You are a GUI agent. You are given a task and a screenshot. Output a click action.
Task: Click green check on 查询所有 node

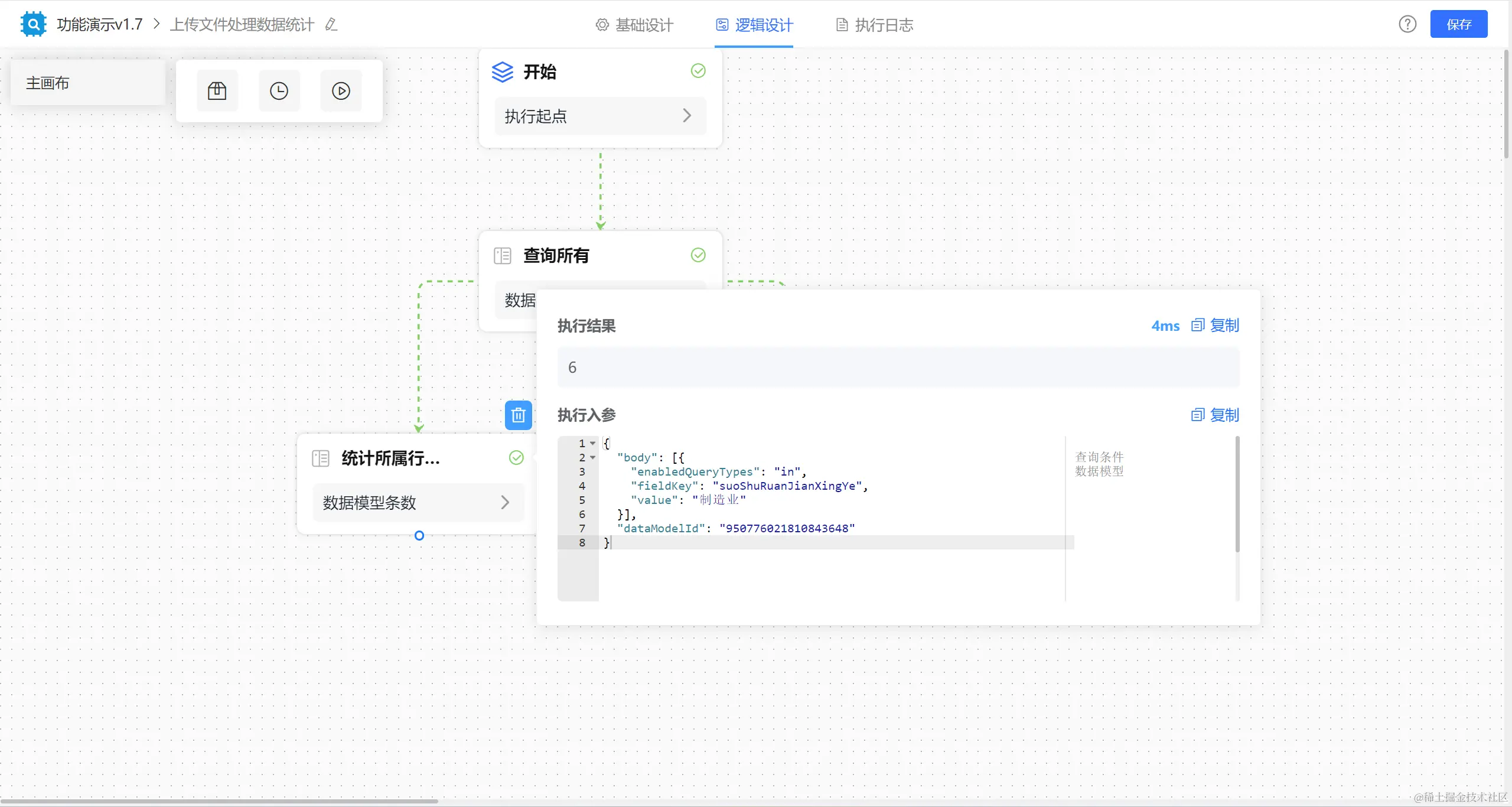pos(698,255)
